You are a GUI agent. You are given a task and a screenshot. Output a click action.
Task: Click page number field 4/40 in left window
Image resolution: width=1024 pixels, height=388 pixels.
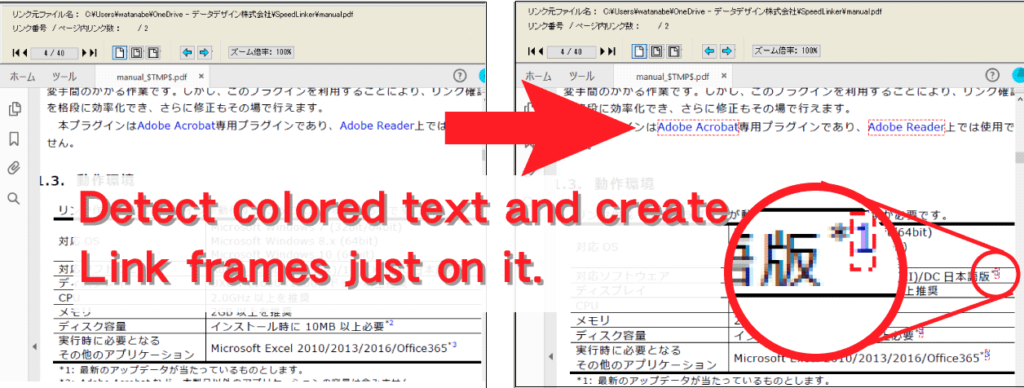coord(55,52)
